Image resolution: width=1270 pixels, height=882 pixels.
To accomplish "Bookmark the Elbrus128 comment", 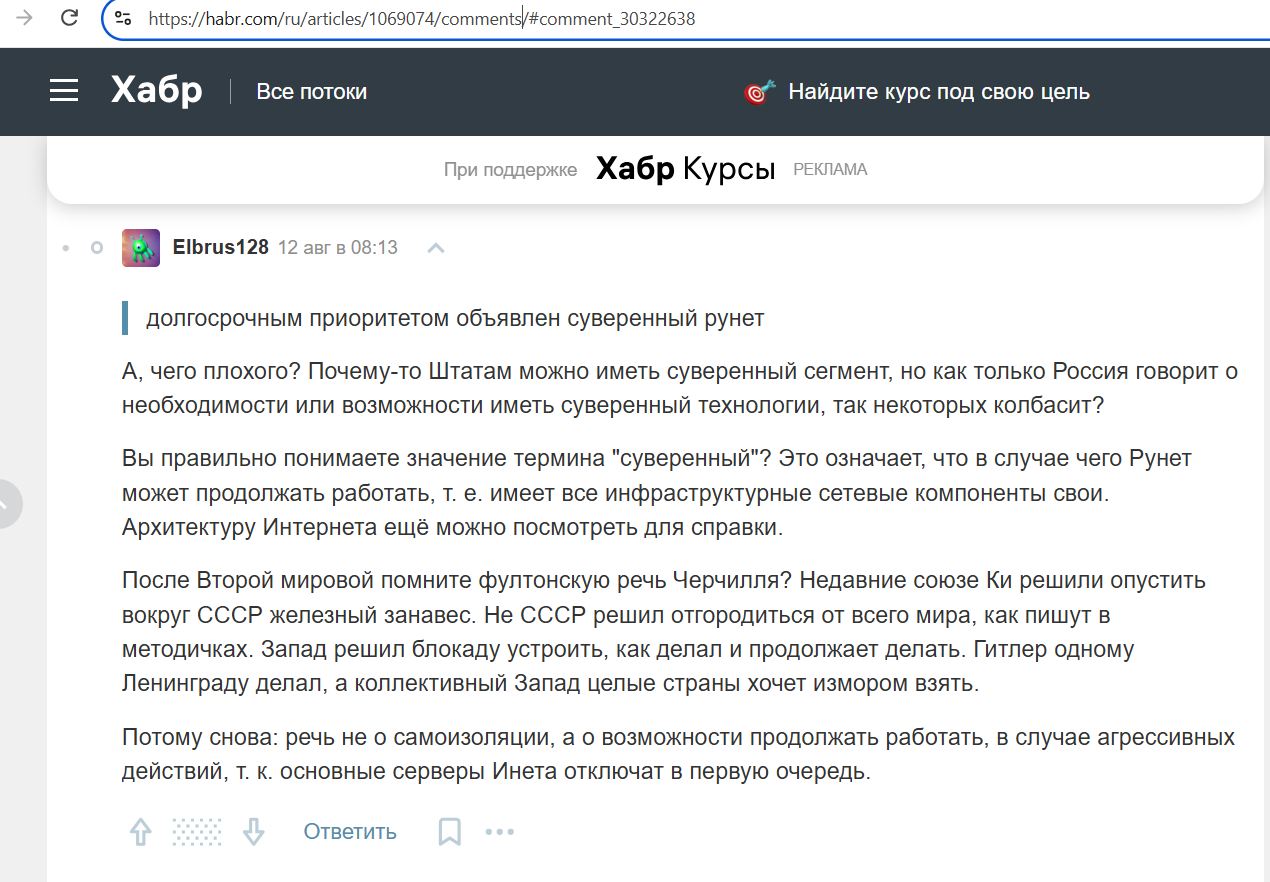I will pyautogui.click(x=450, y=832).
